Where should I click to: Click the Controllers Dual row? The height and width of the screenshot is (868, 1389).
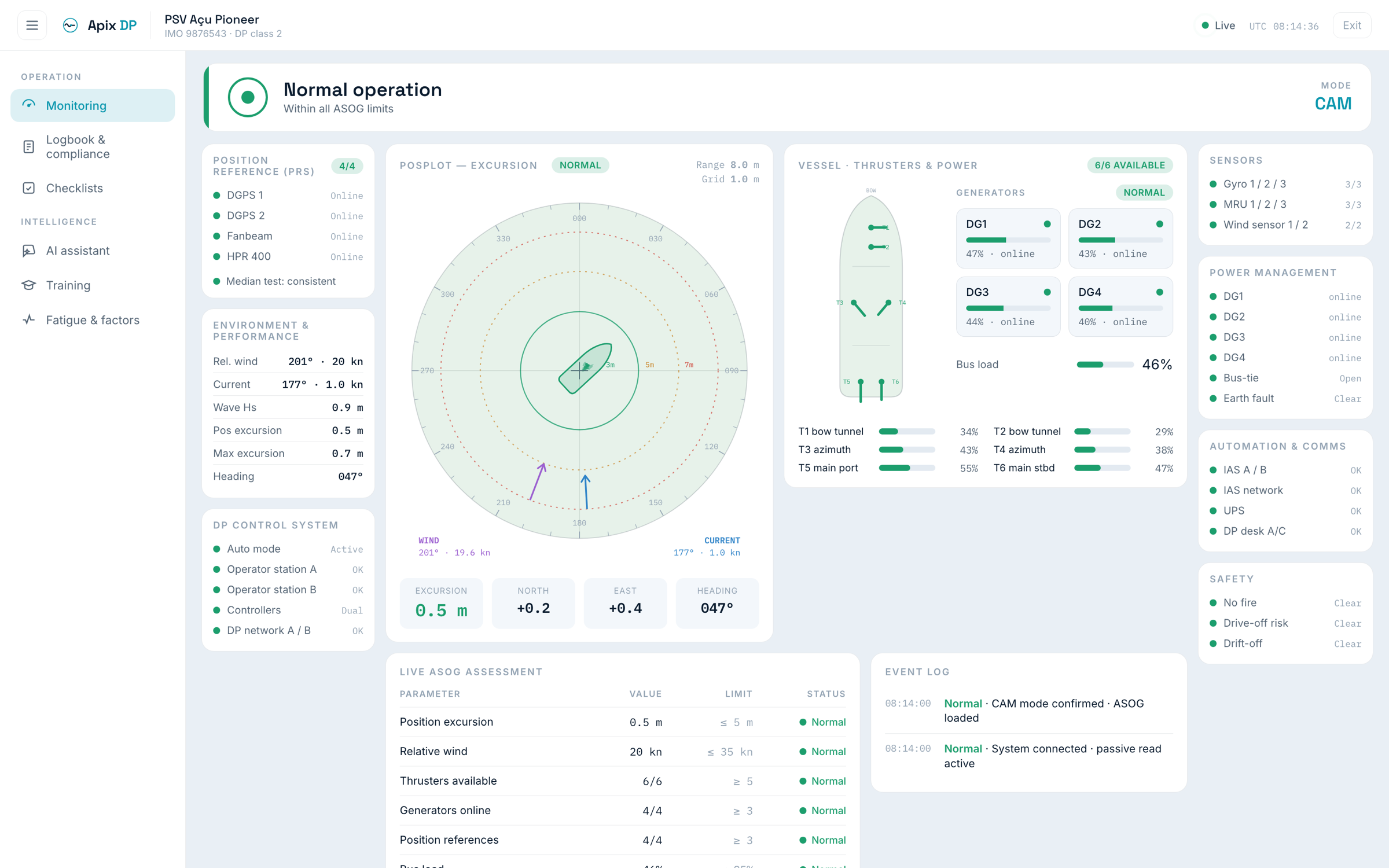tap(288, 610)
